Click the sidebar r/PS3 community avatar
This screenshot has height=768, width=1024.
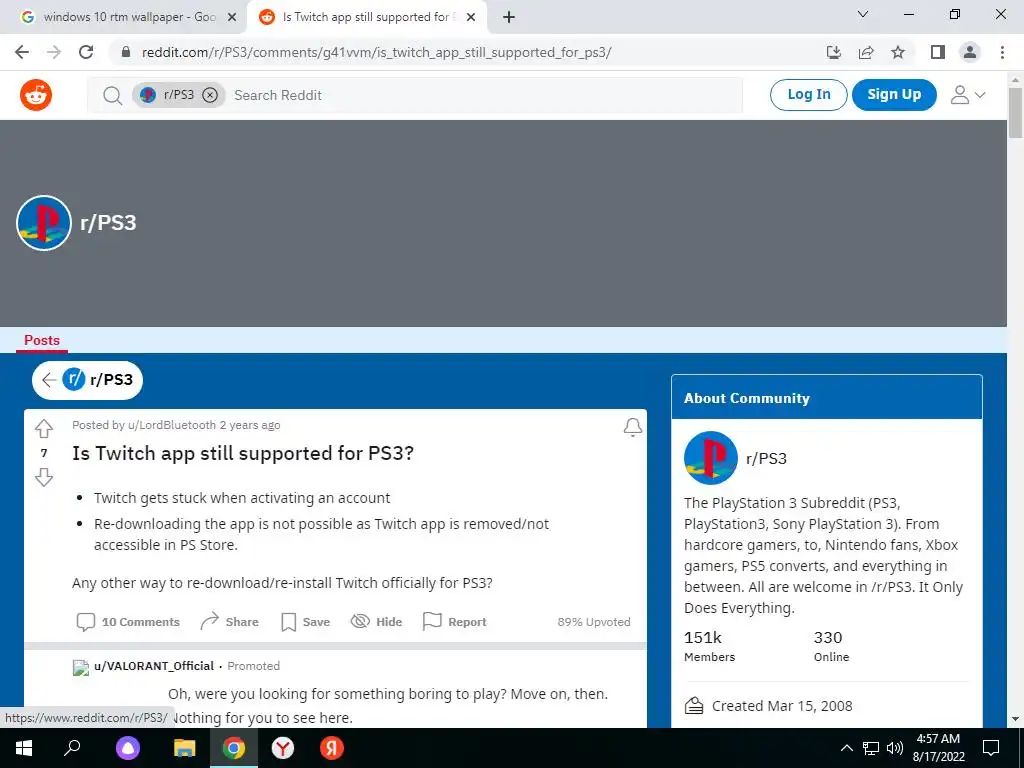pos(711,458)
